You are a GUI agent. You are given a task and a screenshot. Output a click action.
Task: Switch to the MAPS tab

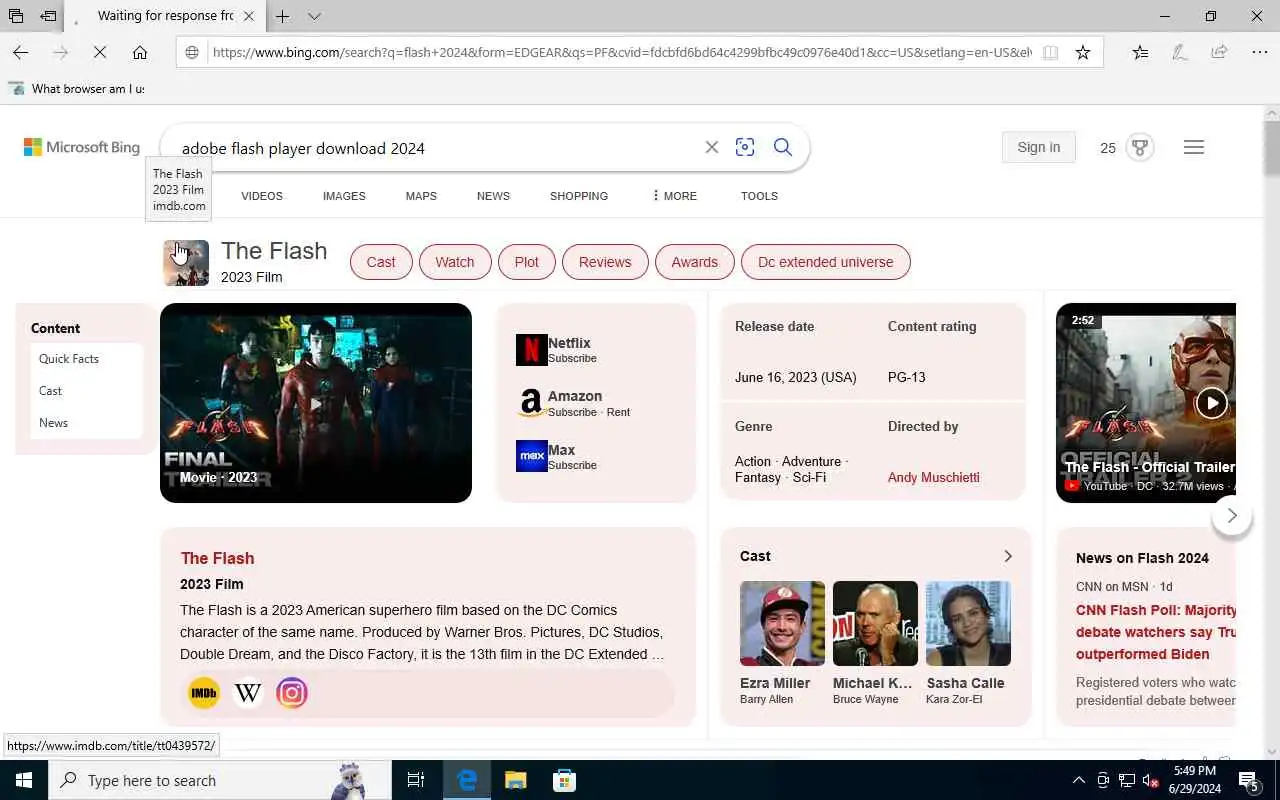click(x=421, y=196)
